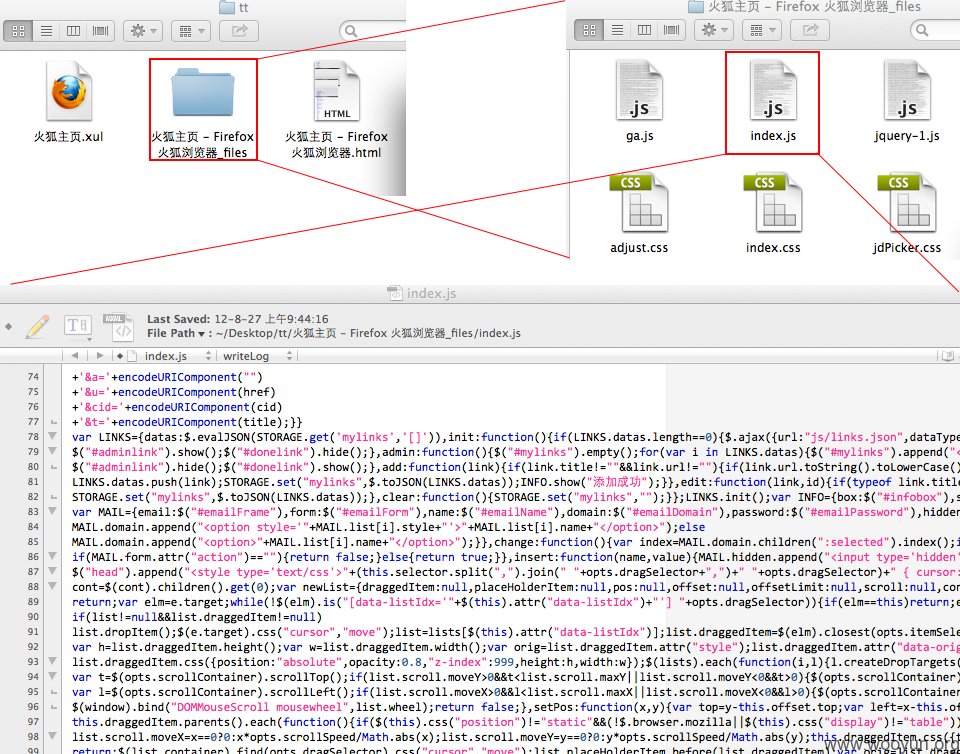Open the File Path dropdown

(x=176, y=334)
